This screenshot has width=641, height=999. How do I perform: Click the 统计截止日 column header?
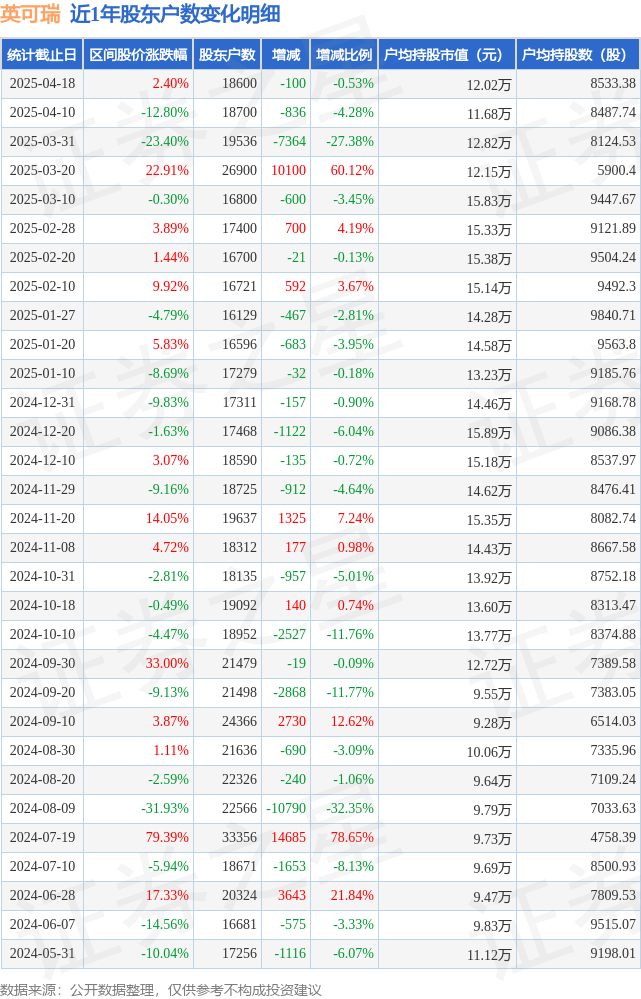42,55
